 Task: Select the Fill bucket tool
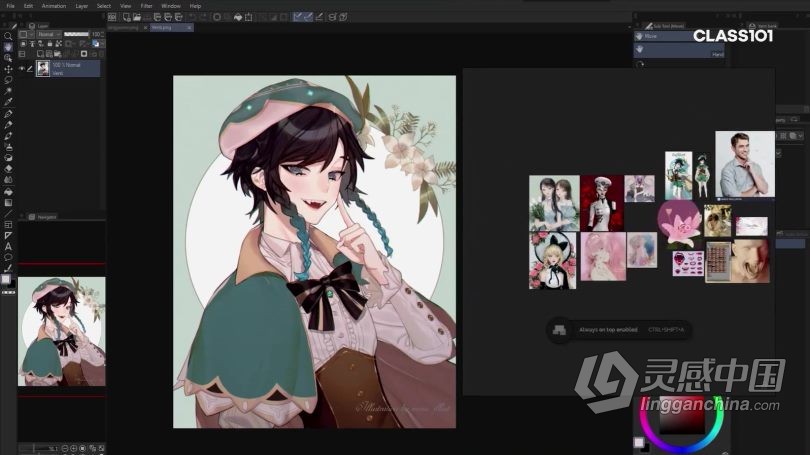(x=8, y=192)
